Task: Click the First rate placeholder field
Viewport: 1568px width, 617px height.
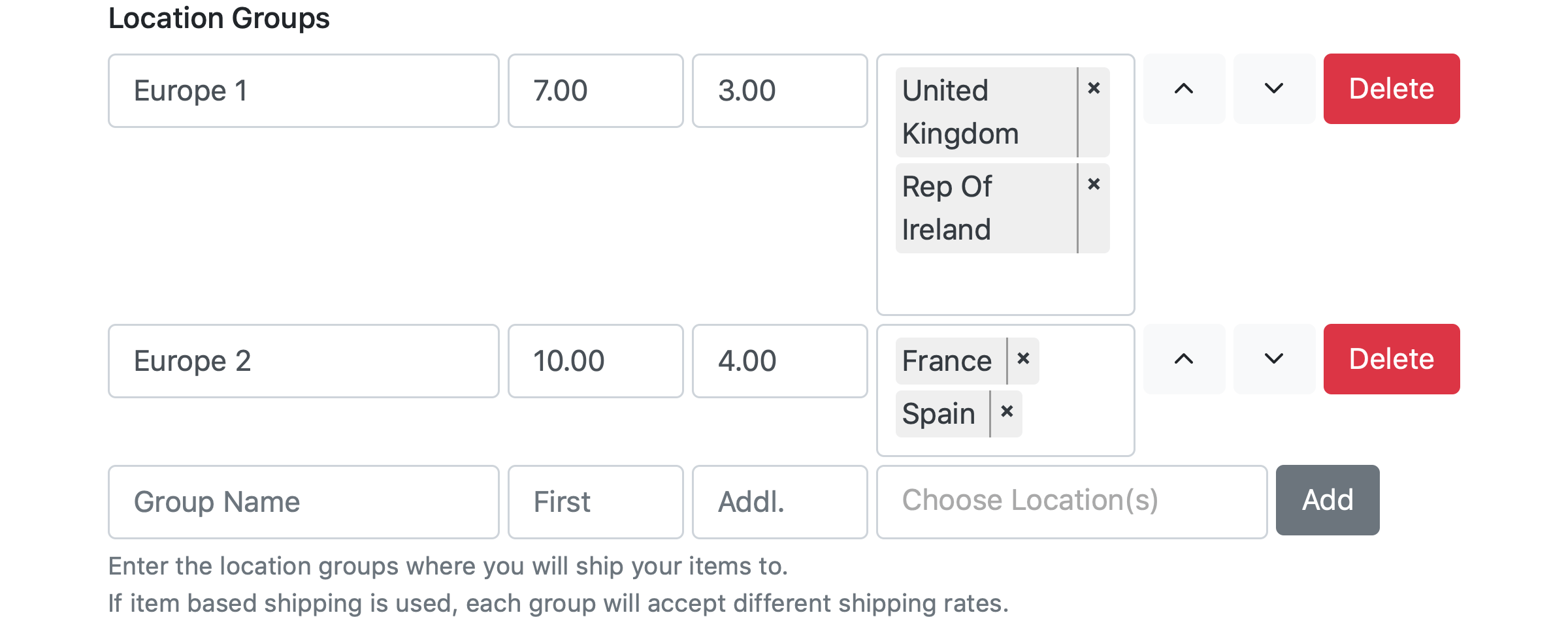Action: tap(596, 501)
